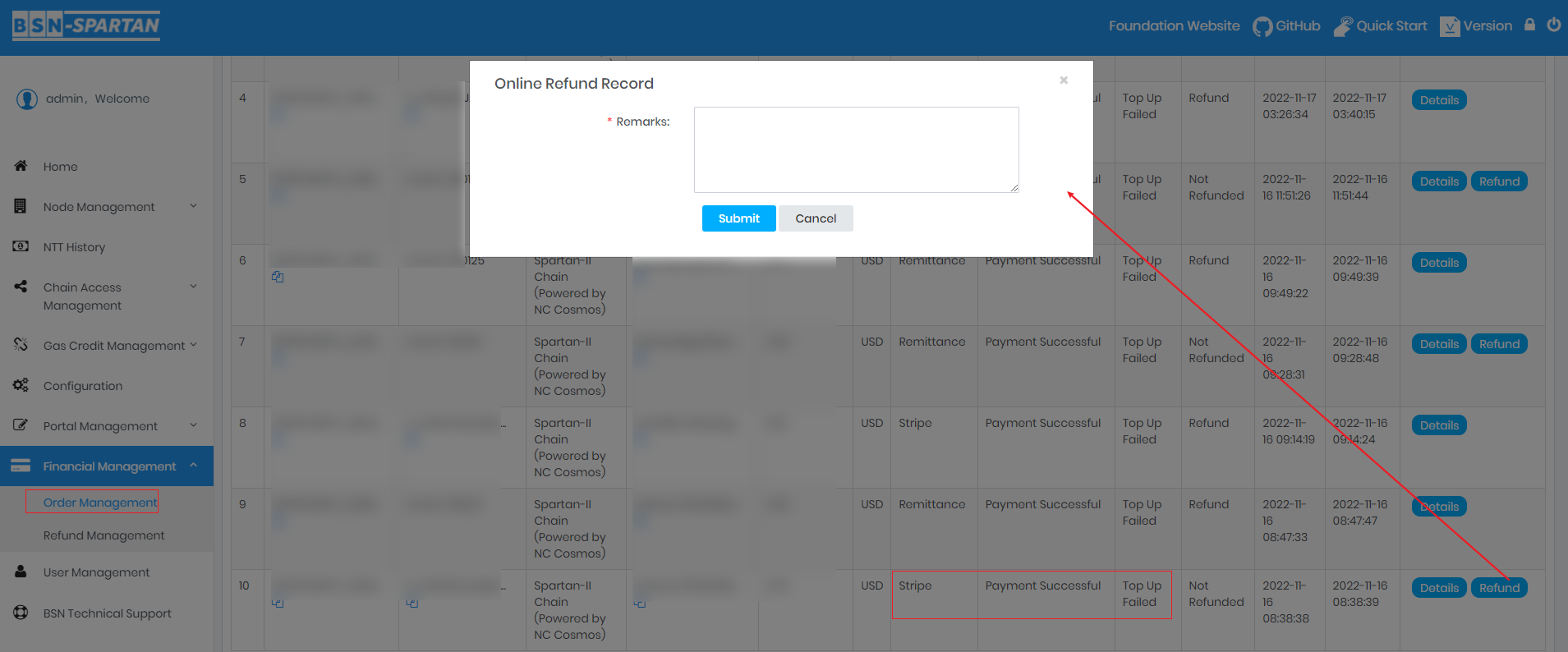
Task: Click the power logout icon
Action: coord(1553,25)
